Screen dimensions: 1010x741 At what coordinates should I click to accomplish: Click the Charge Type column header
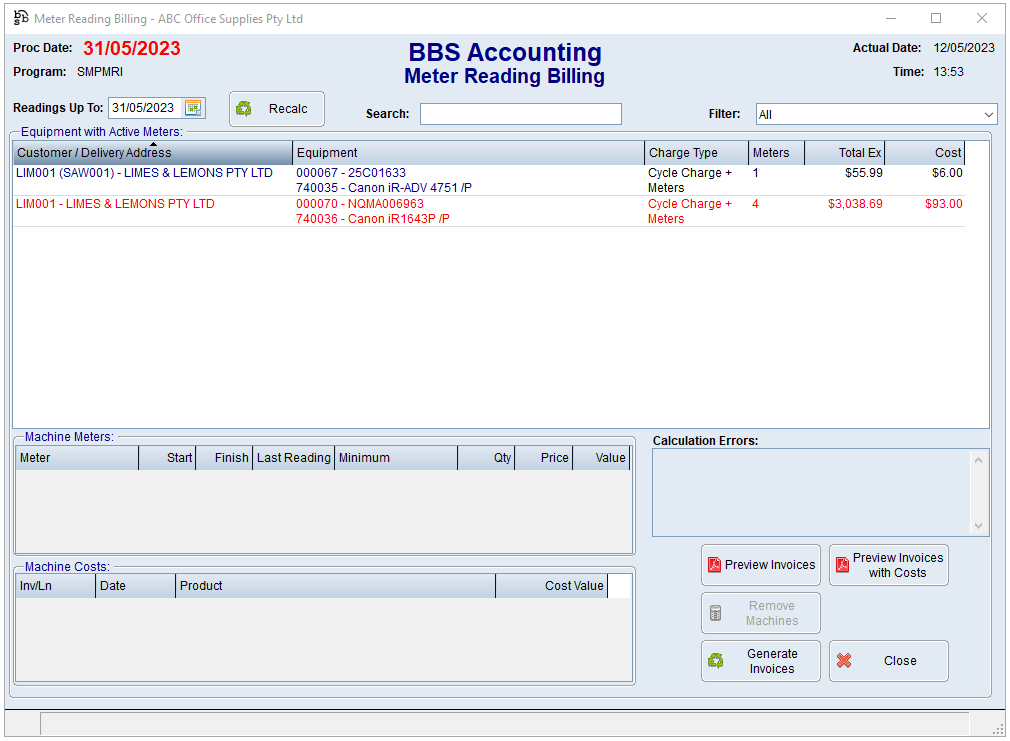696,153
